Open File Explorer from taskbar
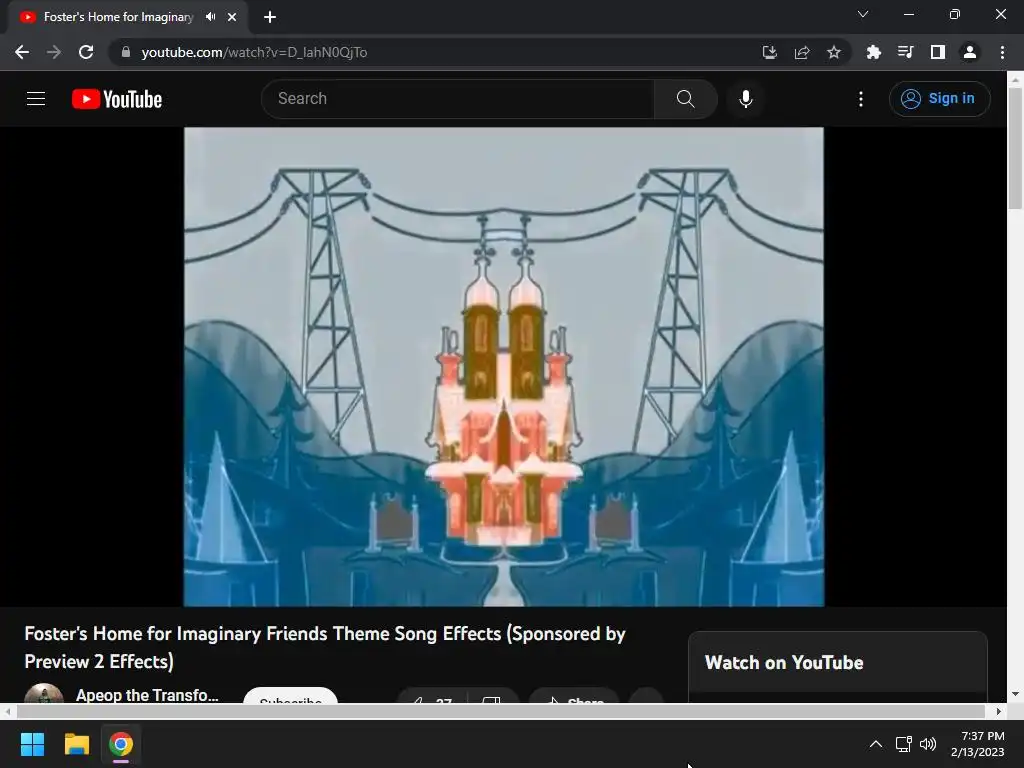Image resolution: width=1024 pixels, height=768 pixels. click(x=76, y=744)
